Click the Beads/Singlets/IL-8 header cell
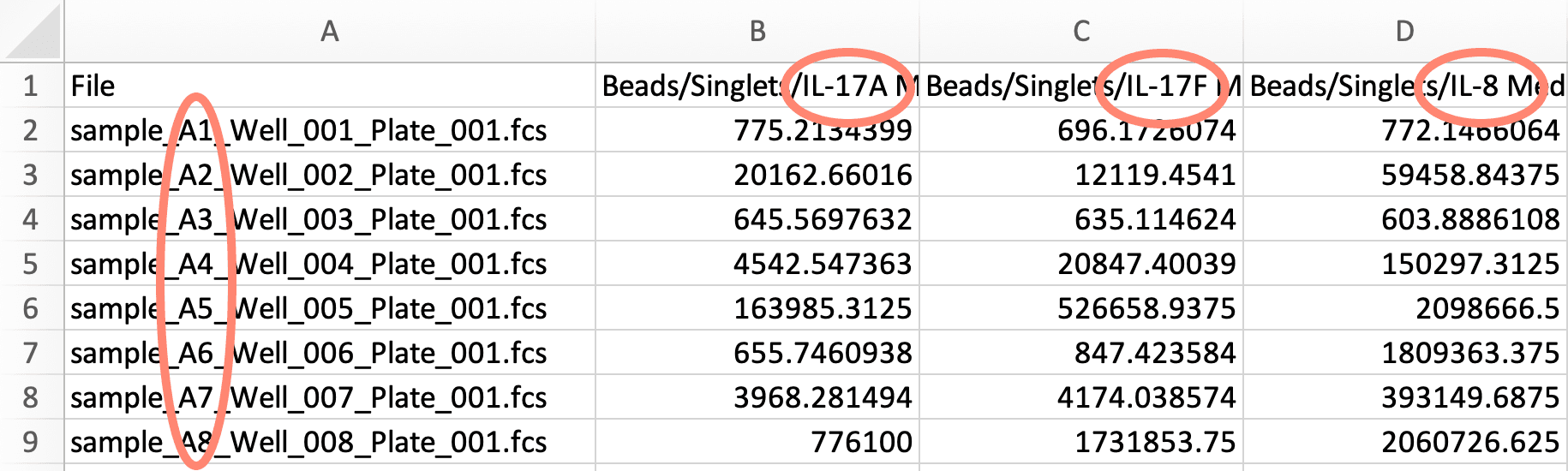Image resolution: width=1568 pixels, height=471 pixels. tap(1405, 86)
